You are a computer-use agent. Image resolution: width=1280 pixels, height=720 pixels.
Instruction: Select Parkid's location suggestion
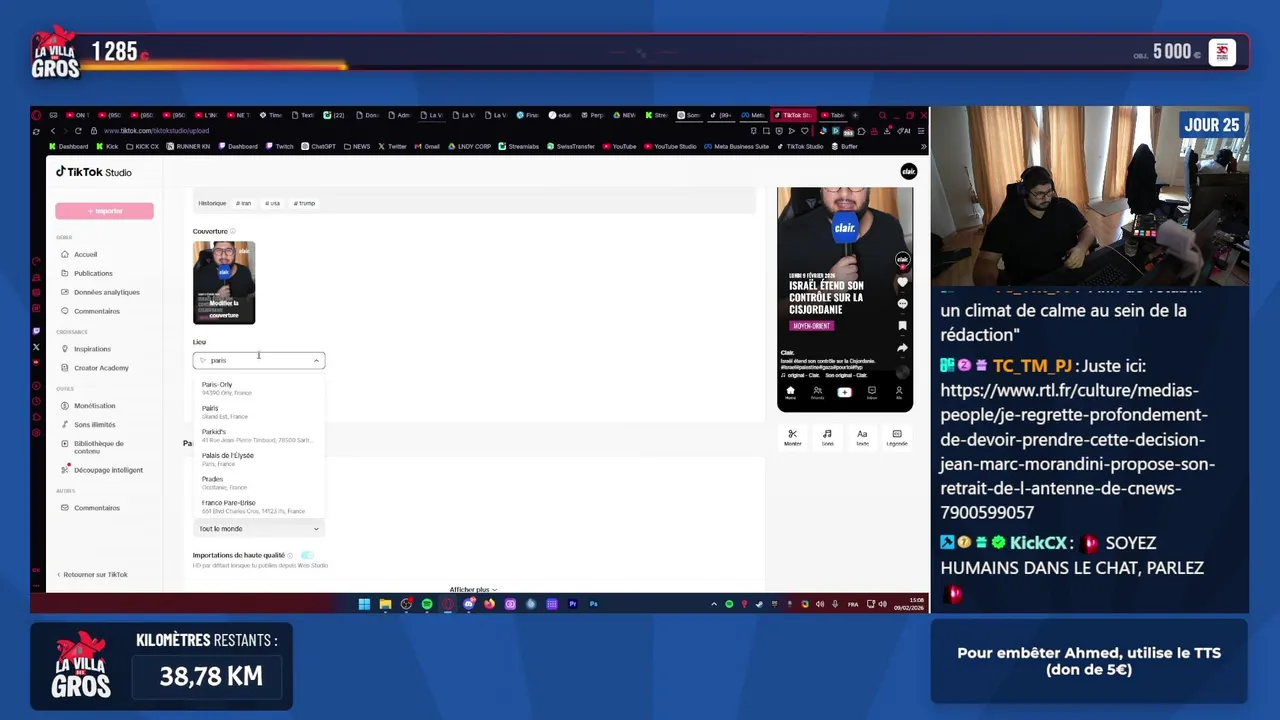[259, 435]
